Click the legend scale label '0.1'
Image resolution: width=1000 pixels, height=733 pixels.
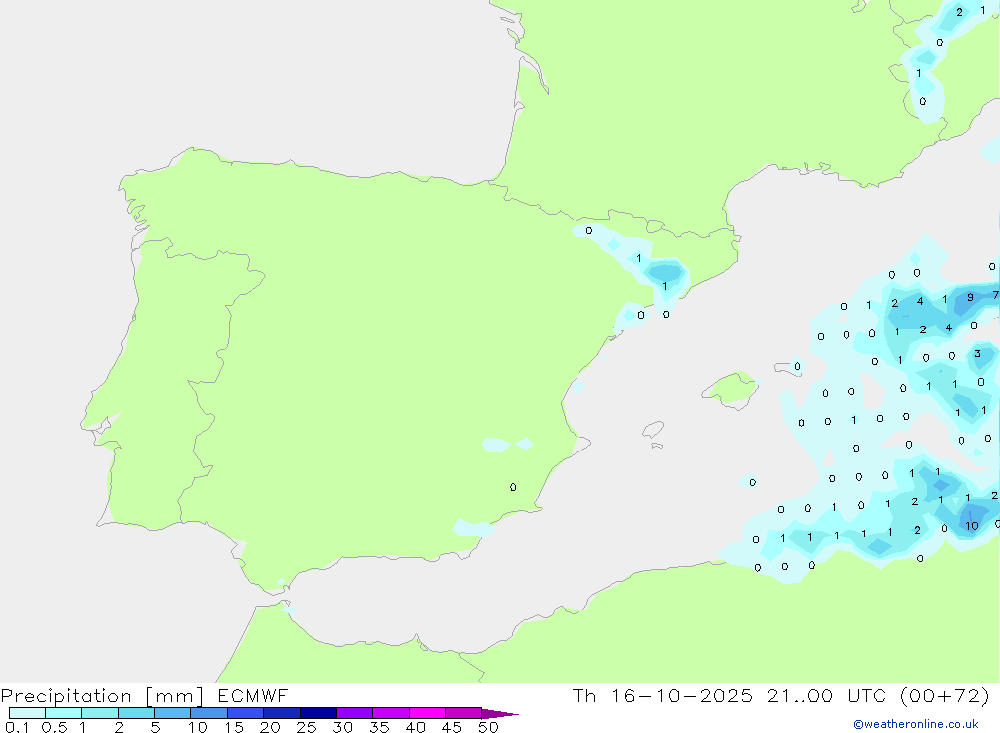17,727
